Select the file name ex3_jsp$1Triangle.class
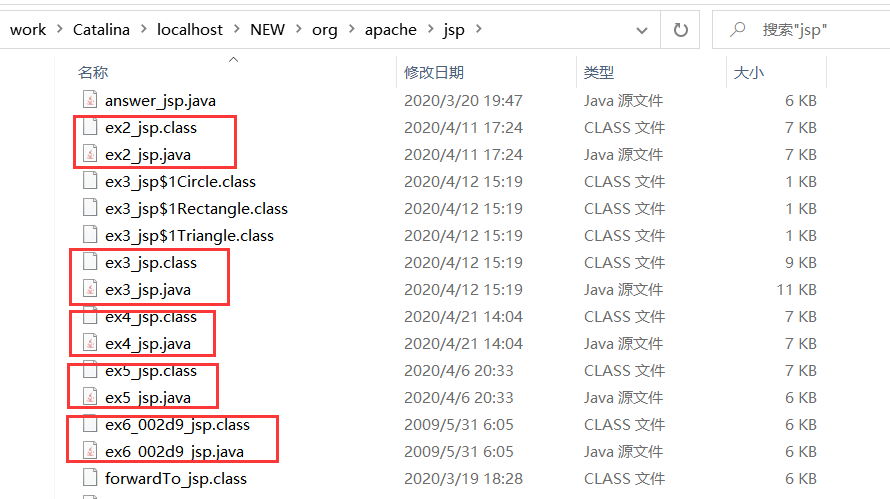Screen dimensions: 890x499 coord(190,236)
